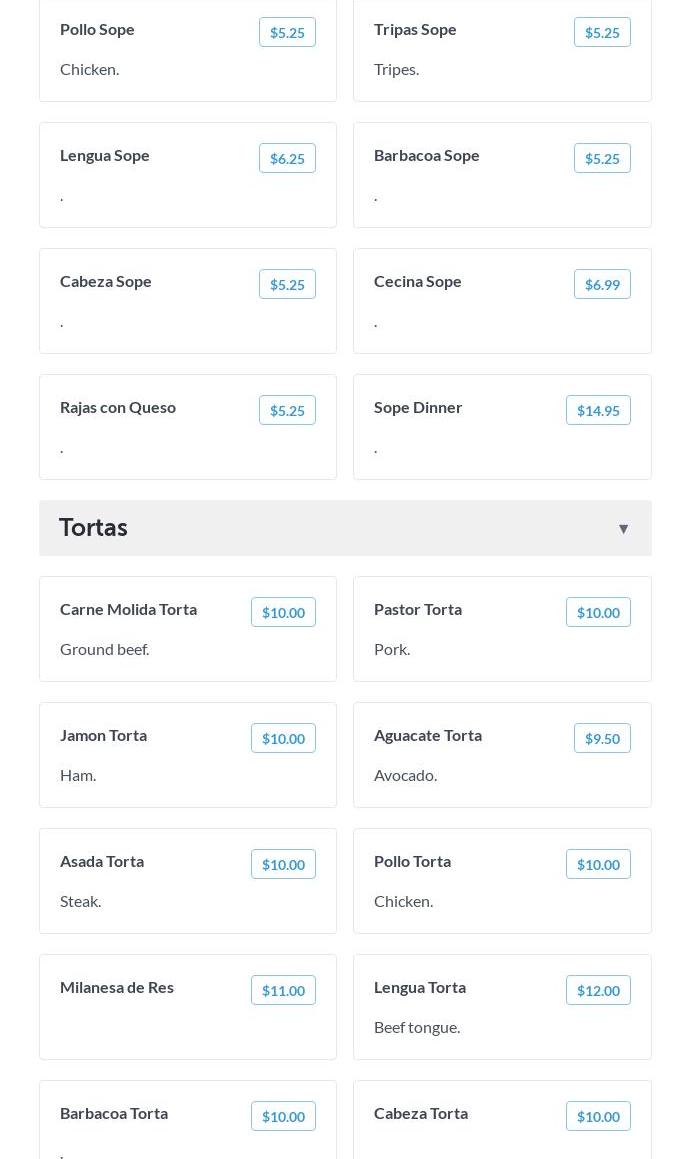Select the Pollo Sope $5.25 price button

pyautogui.click(x=287, y=32)
